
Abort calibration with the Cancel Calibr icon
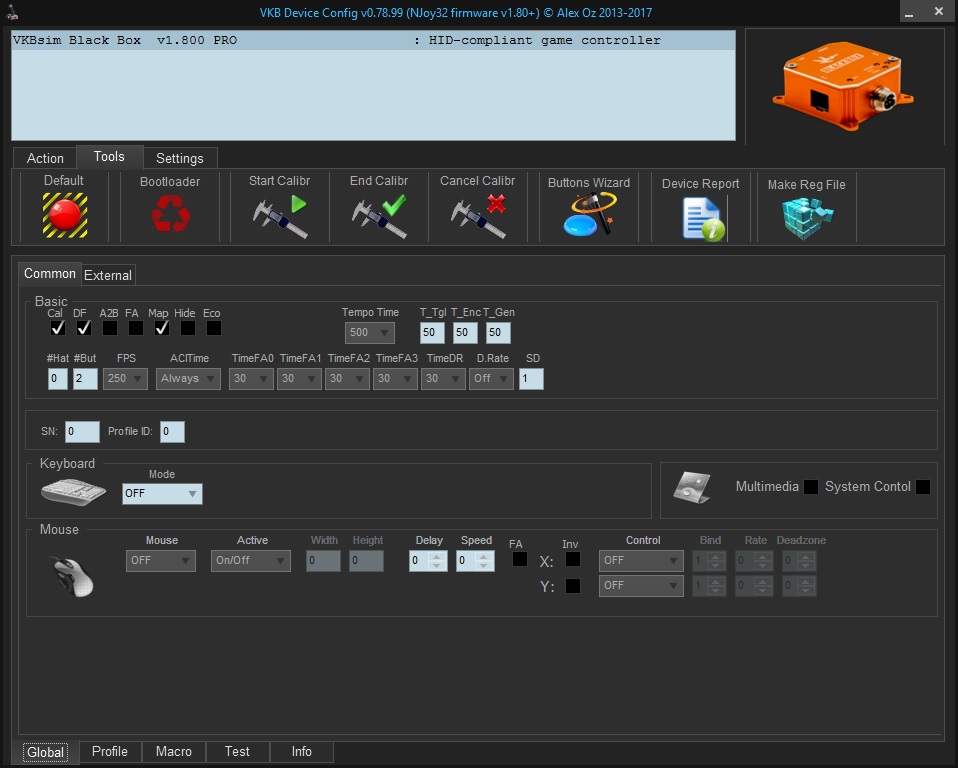[478, 216]
